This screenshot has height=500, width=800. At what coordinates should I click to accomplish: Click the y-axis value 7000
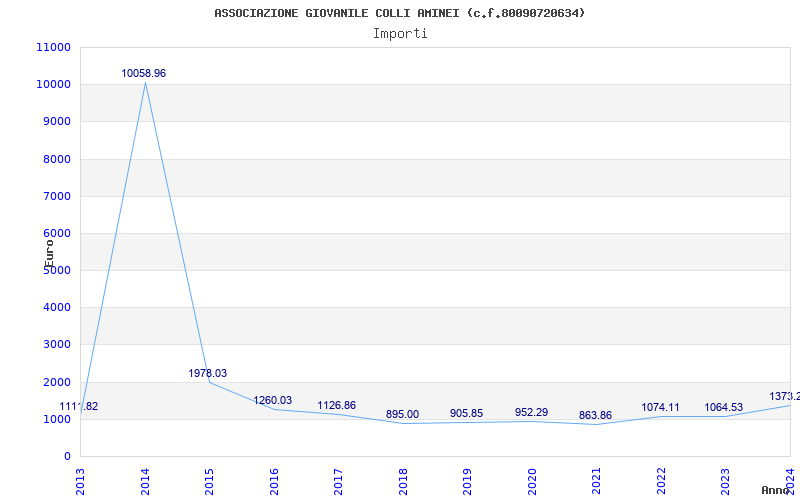pos(57,196)
